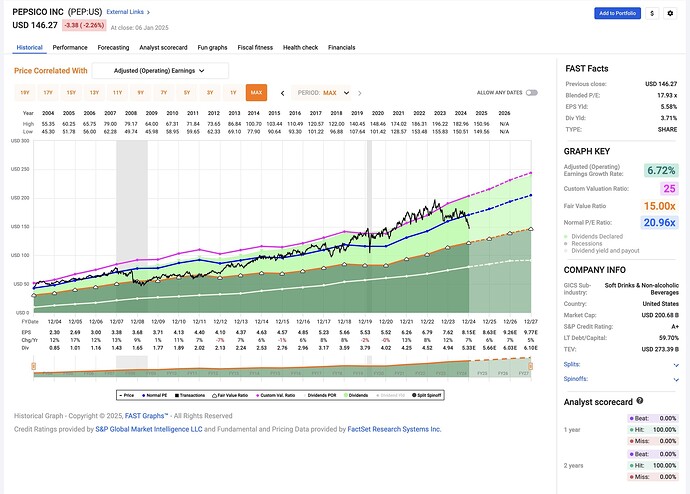Screen dimensions: 690x494
Task: Select the 9Y time range button
Action: click(x=141, y=93)
